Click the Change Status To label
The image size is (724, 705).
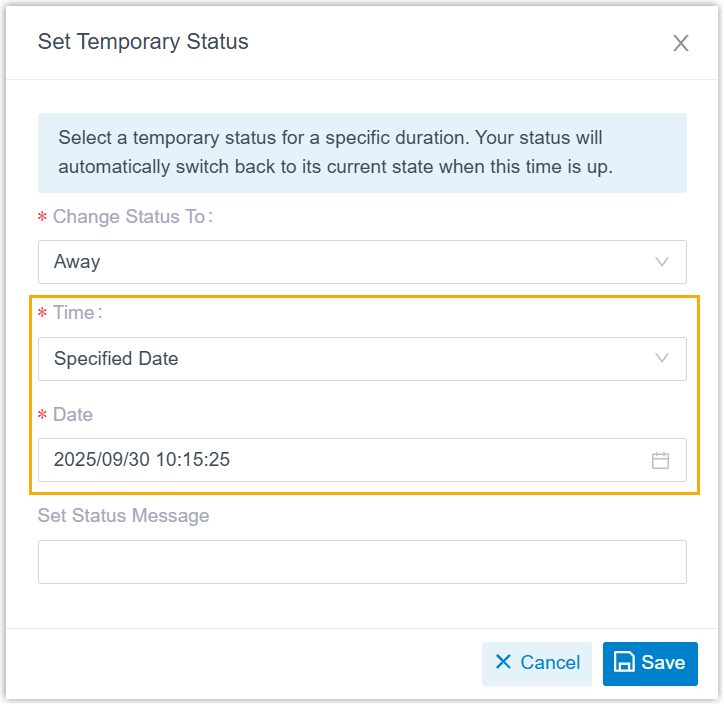pos(132,216)
